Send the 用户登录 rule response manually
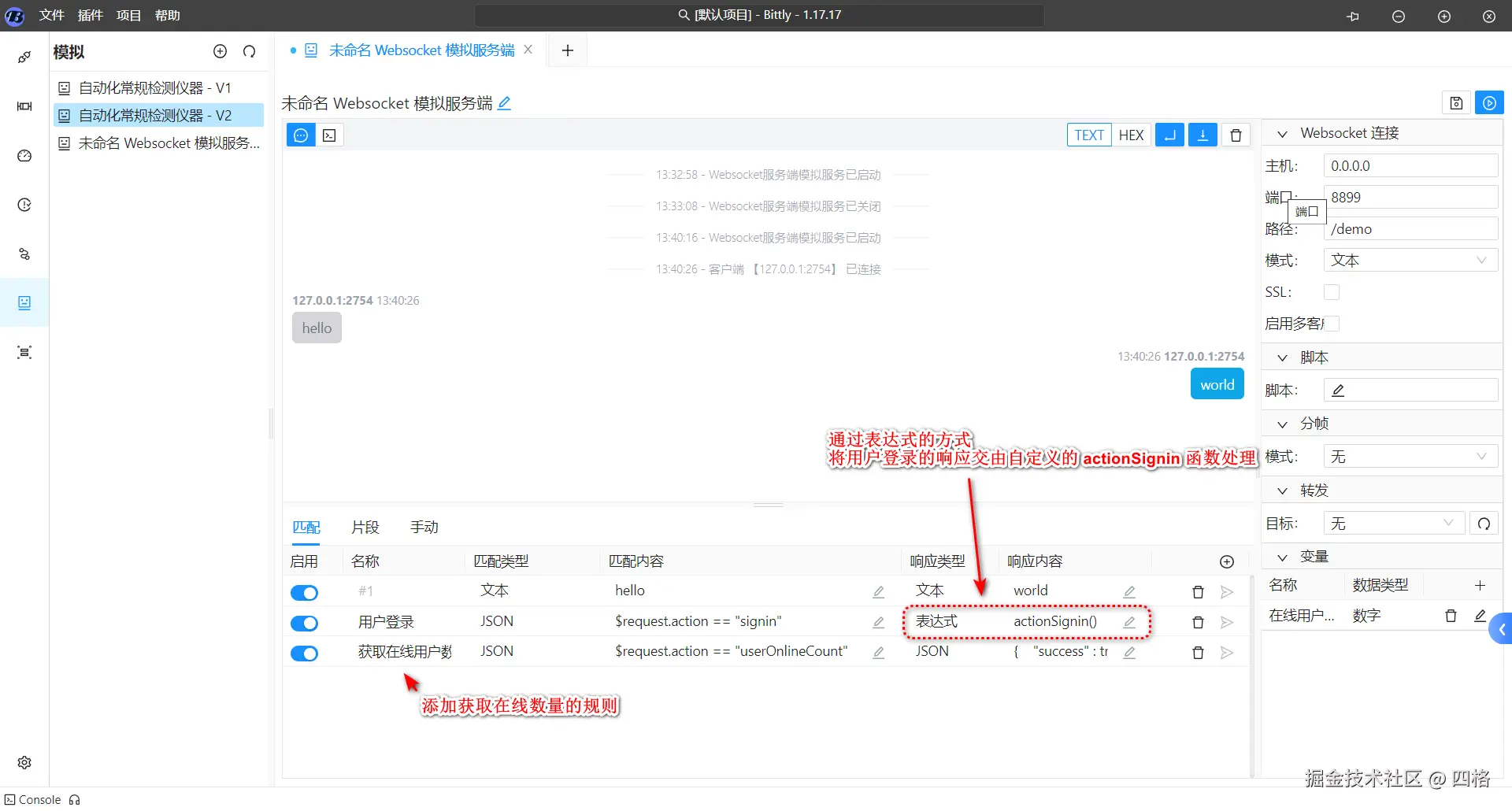This screenshot has width=1512, height=811. (1227, 623)
